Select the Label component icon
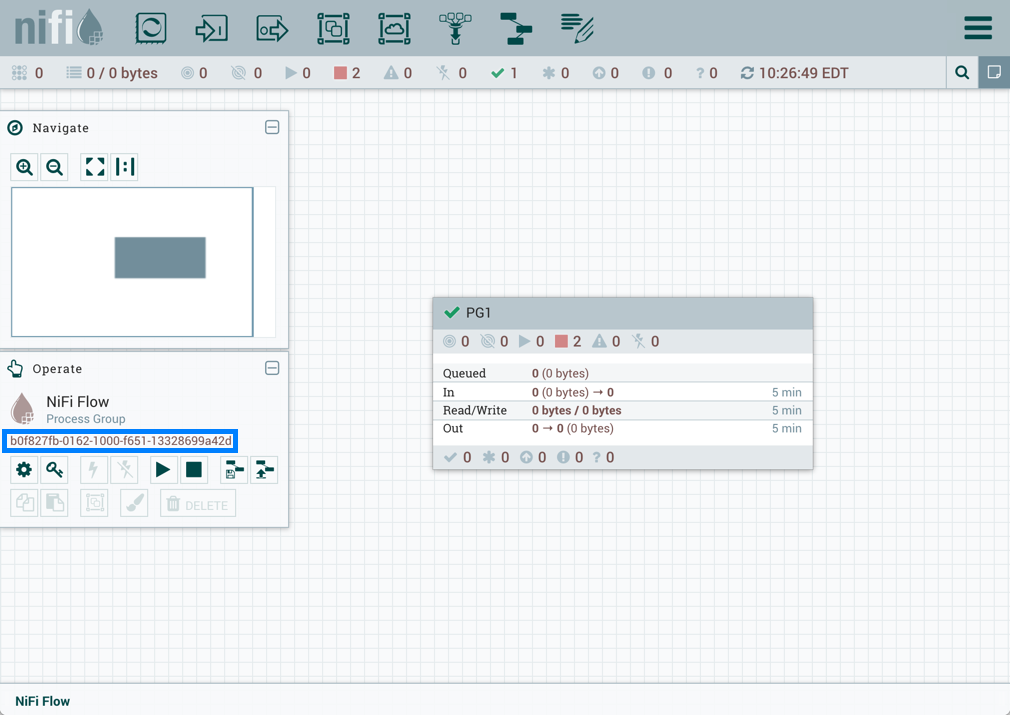1010x715 pixels. click(577, 29)
